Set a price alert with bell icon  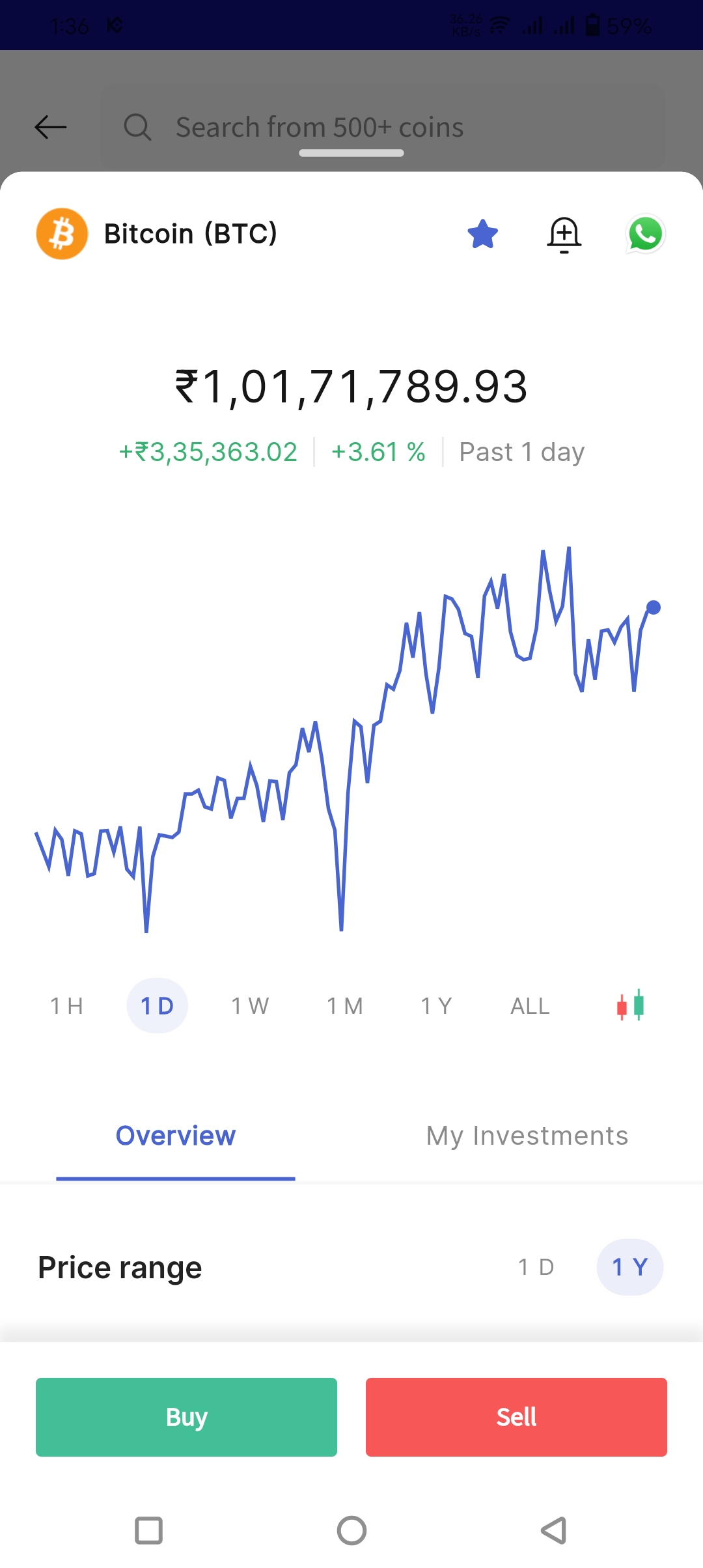(564, 234)
